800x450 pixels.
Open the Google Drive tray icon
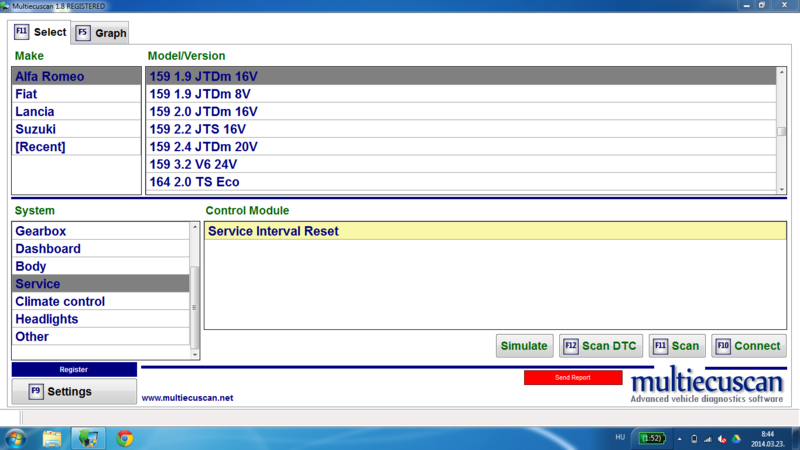click(x=736, y=439)
